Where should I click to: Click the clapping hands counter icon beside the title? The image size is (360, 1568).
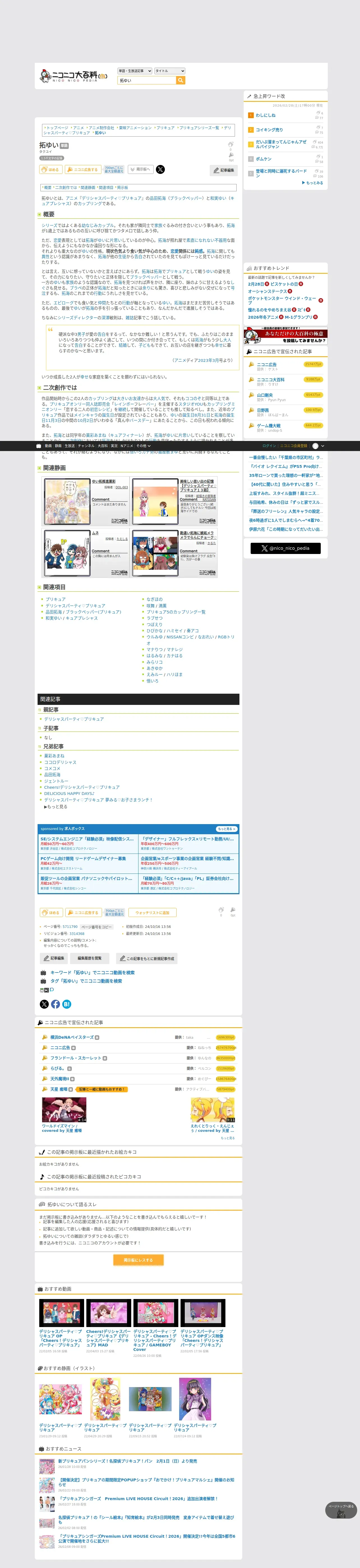tap(230, 145)
